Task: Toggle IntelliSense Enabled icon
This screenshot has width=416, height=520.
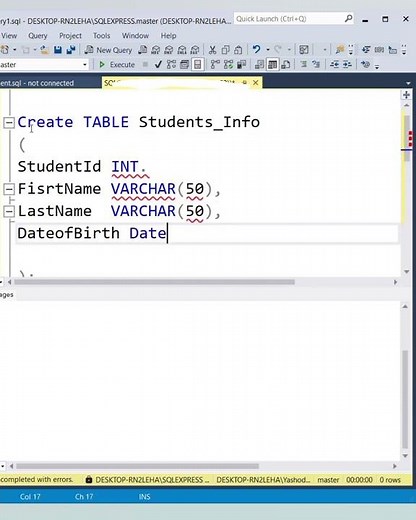Action: pos(198,64)
